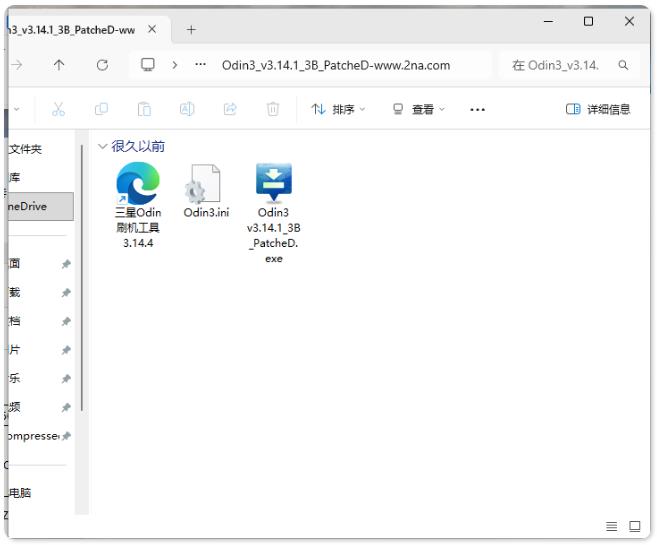Minimize the File Explorer window
Screen dimensions: 657x545
(548, 21)
